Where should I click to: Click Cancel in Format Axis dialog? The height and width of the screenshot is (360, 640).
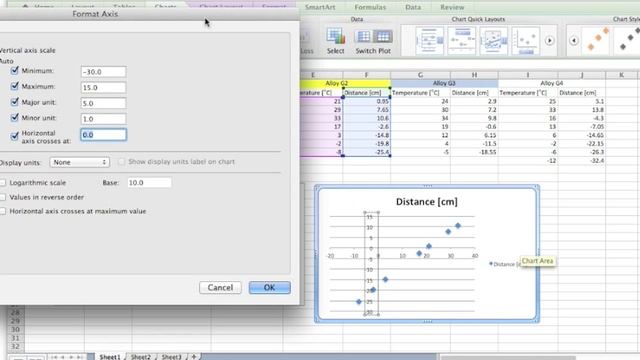(x=220, y=287)
